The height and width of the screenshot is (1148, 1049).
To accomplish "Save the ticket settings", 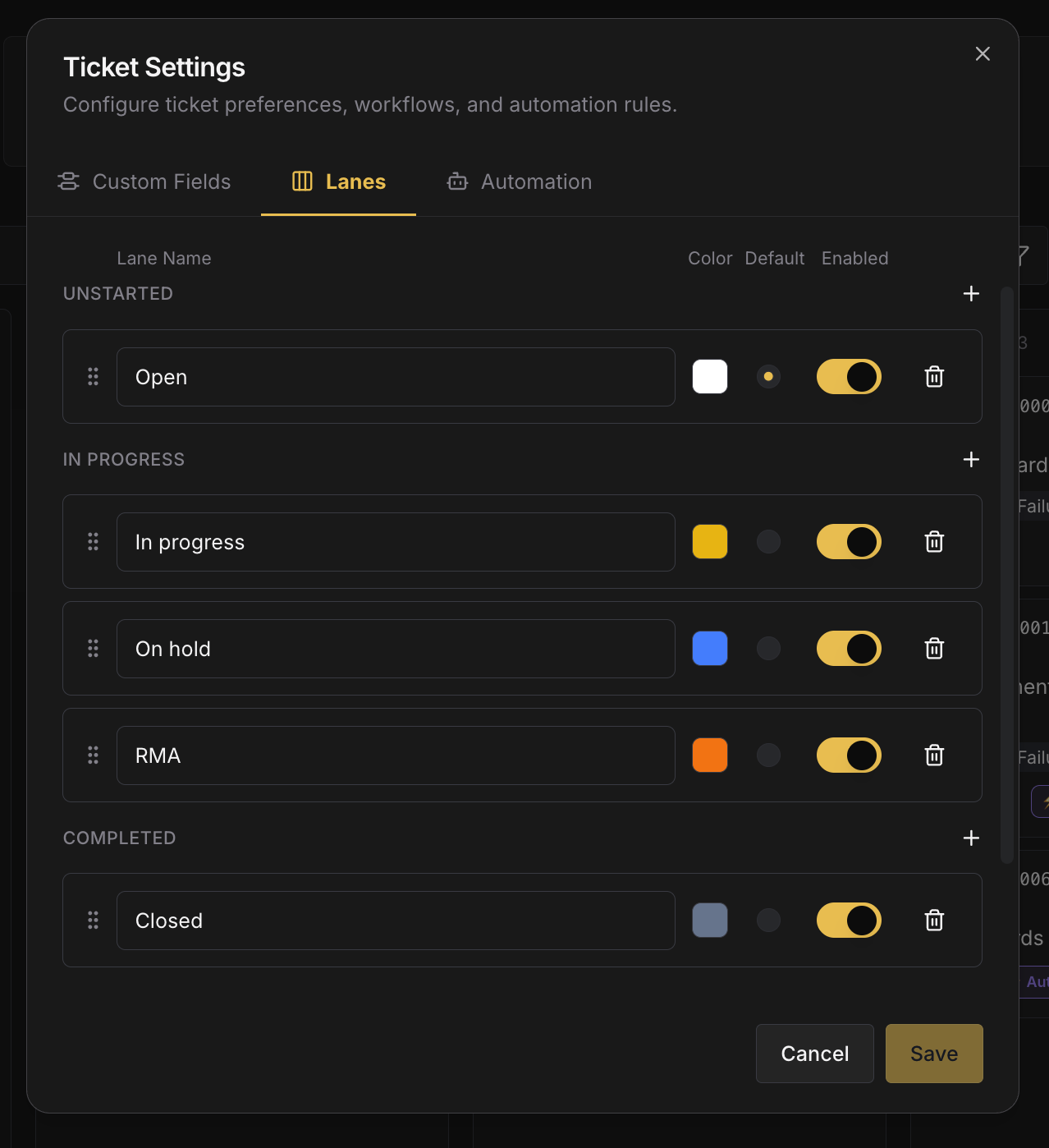I will click(x=934, y=1054).
